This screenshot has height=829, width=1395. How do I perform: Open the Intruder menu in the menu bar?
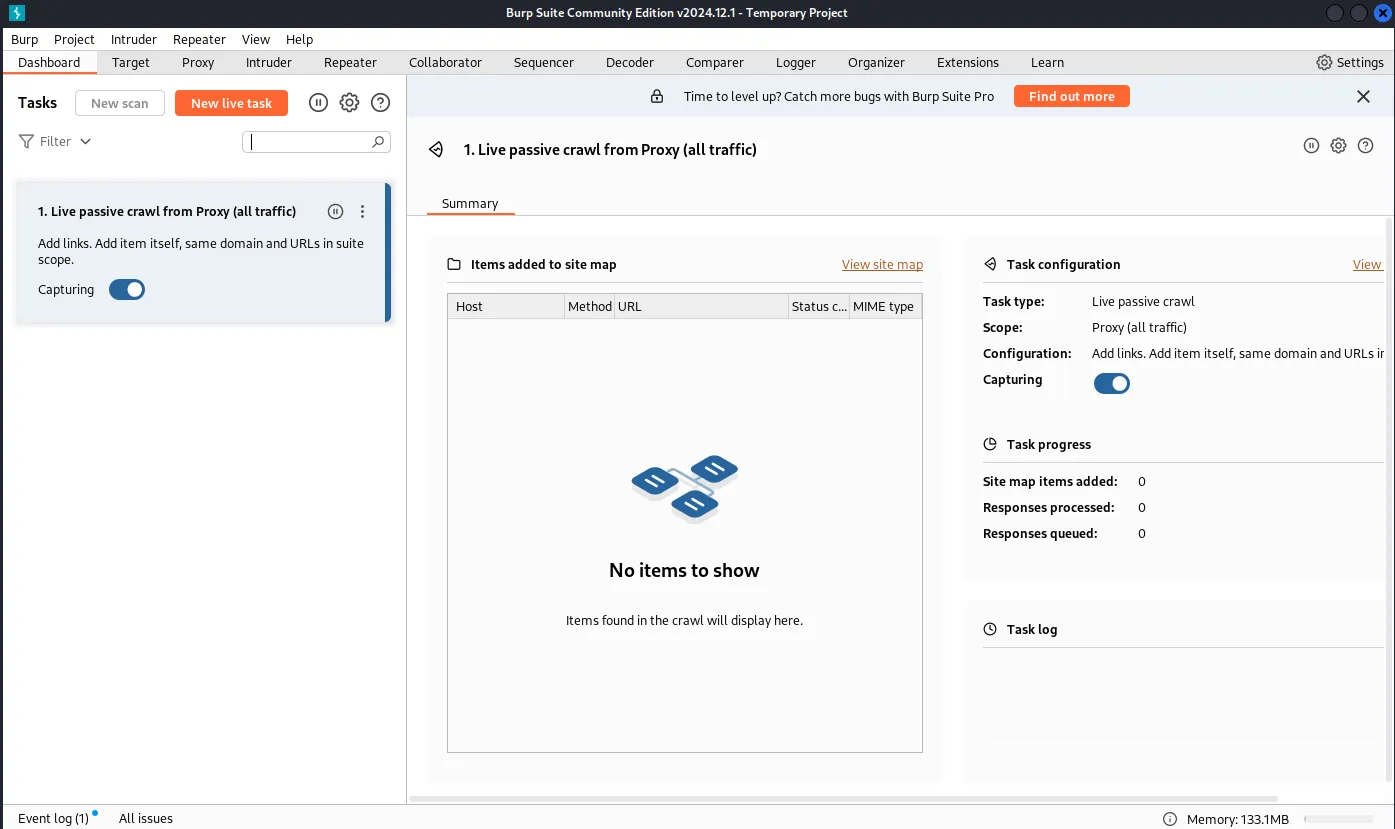click(x=134, y=39)
